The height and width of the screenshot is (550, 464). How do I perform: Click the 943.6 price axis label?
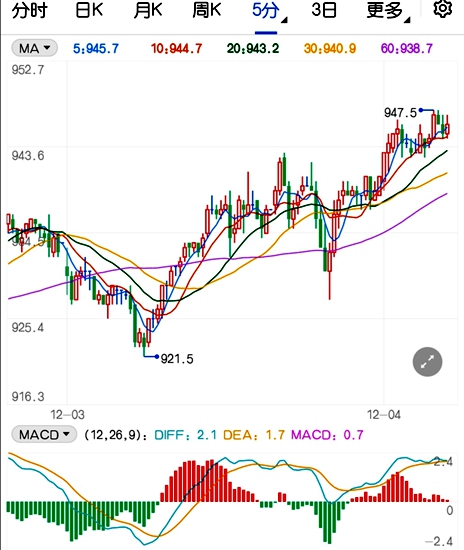28,156
